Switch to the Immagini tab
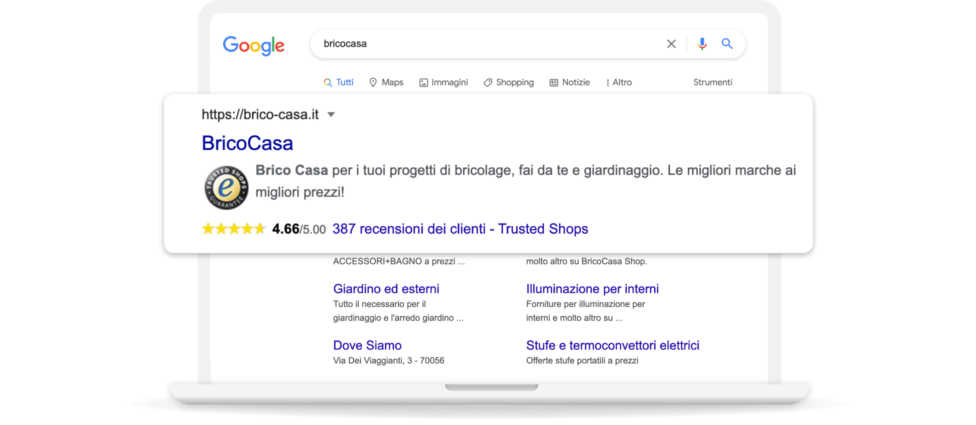The width and height of the screenshot is (976, 425). pyautogui.click(x=443, y=82)
